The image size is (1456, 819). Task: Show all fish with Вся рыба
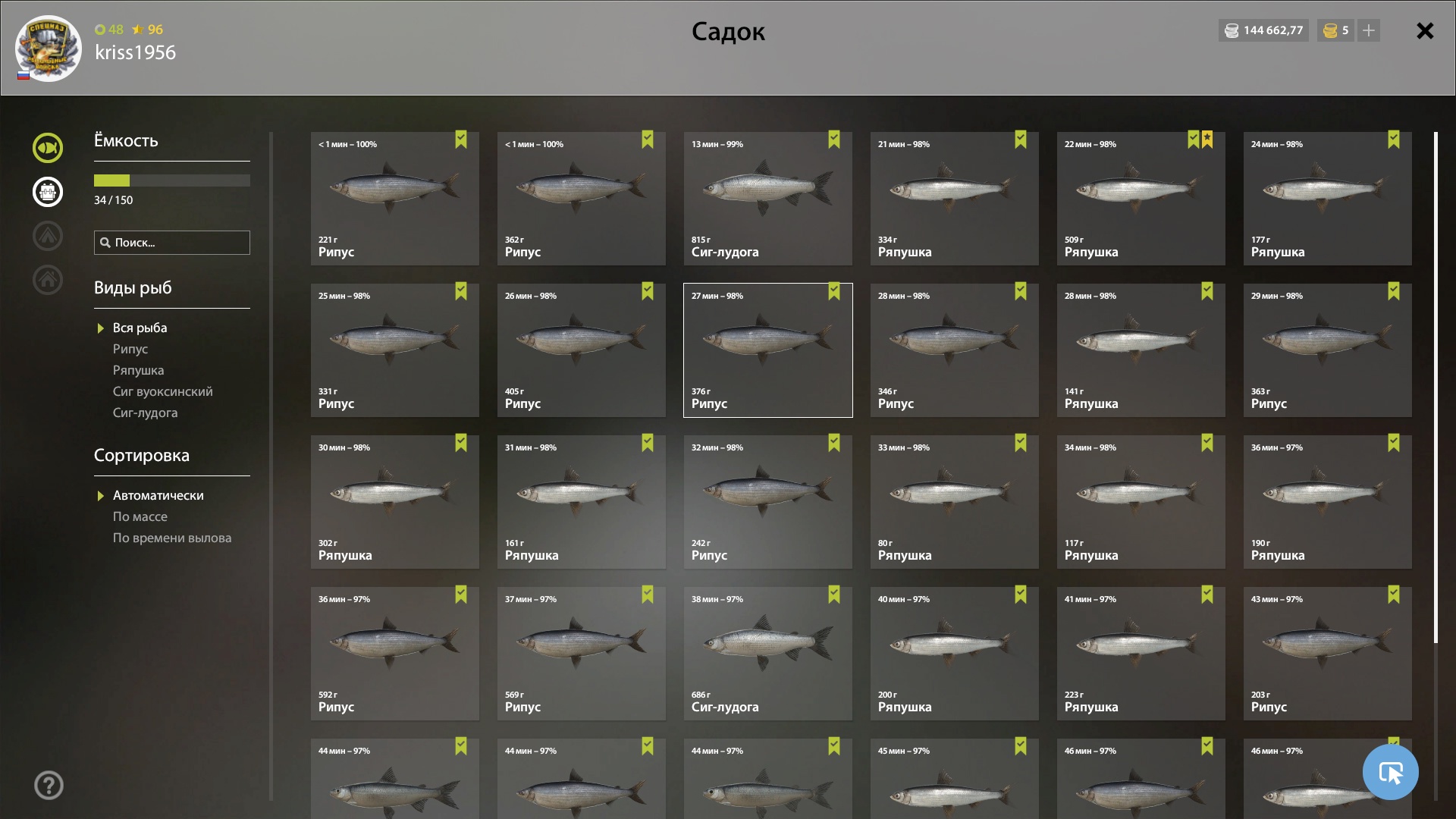140,328
